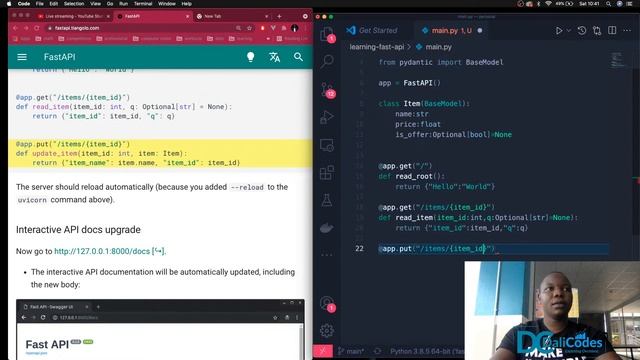This screenshot has height=360, width=640.
Task: Open search on the FastAPI docs site
Action: (298, 57)
